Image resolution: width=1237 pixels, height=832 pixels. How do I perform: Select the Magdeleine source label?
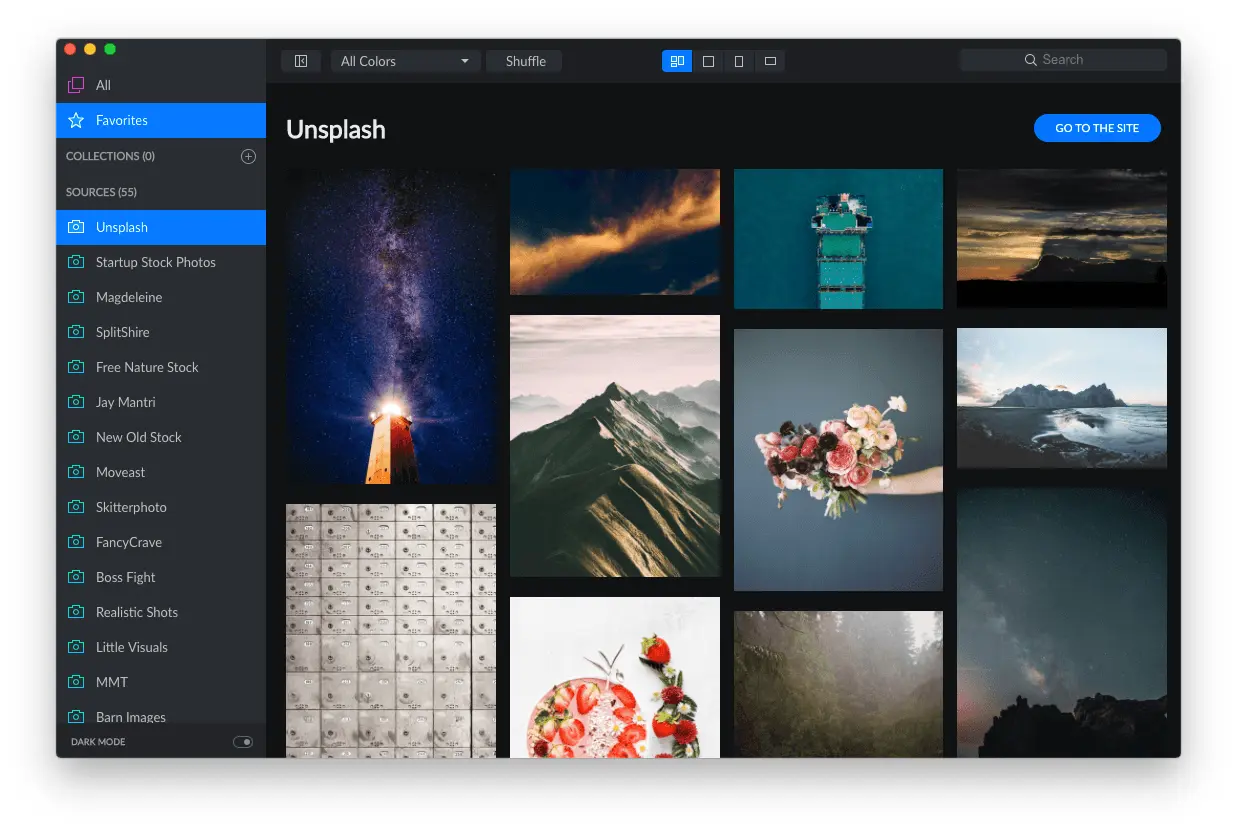(129, 297)
